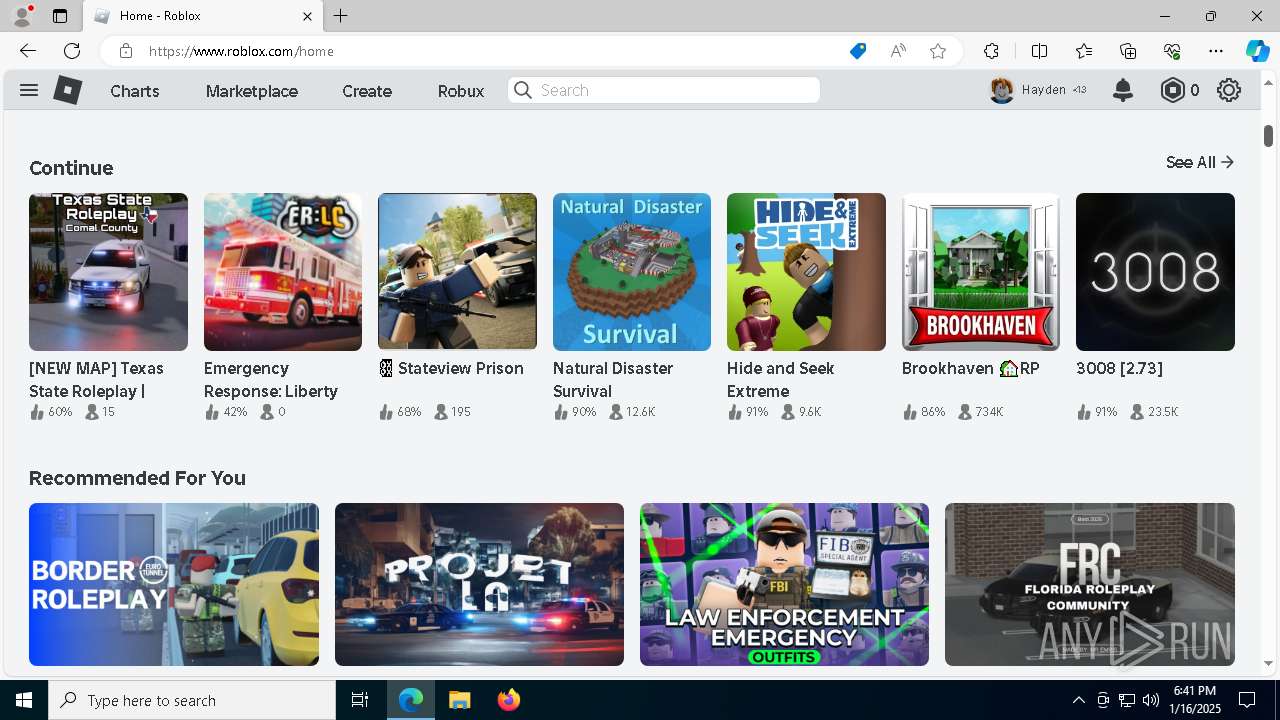
Task: Open the Law Enforcement Emergency Outfits card
Action: click(784, 584)
